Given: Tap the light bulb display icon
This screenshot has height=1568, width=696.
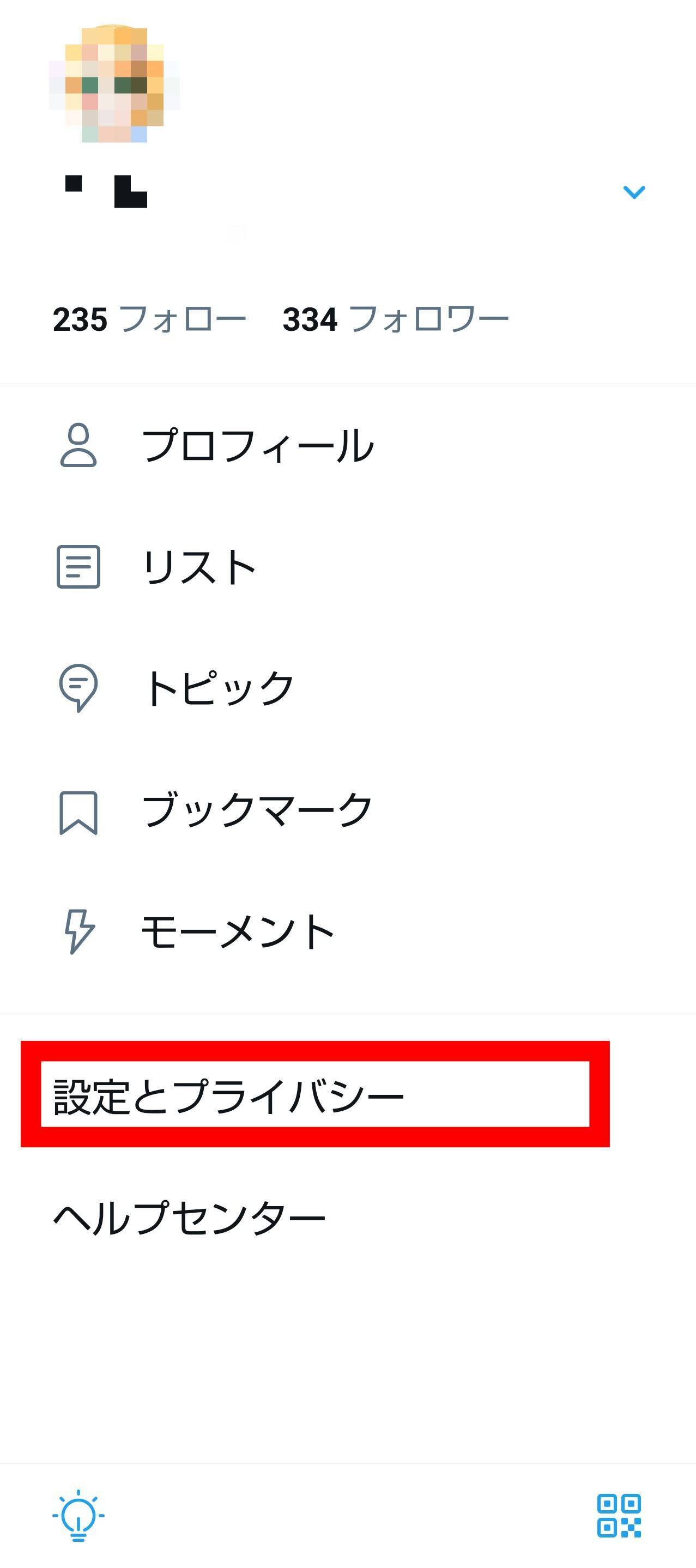Looking at the screenshot, I should pos(78,1516).
